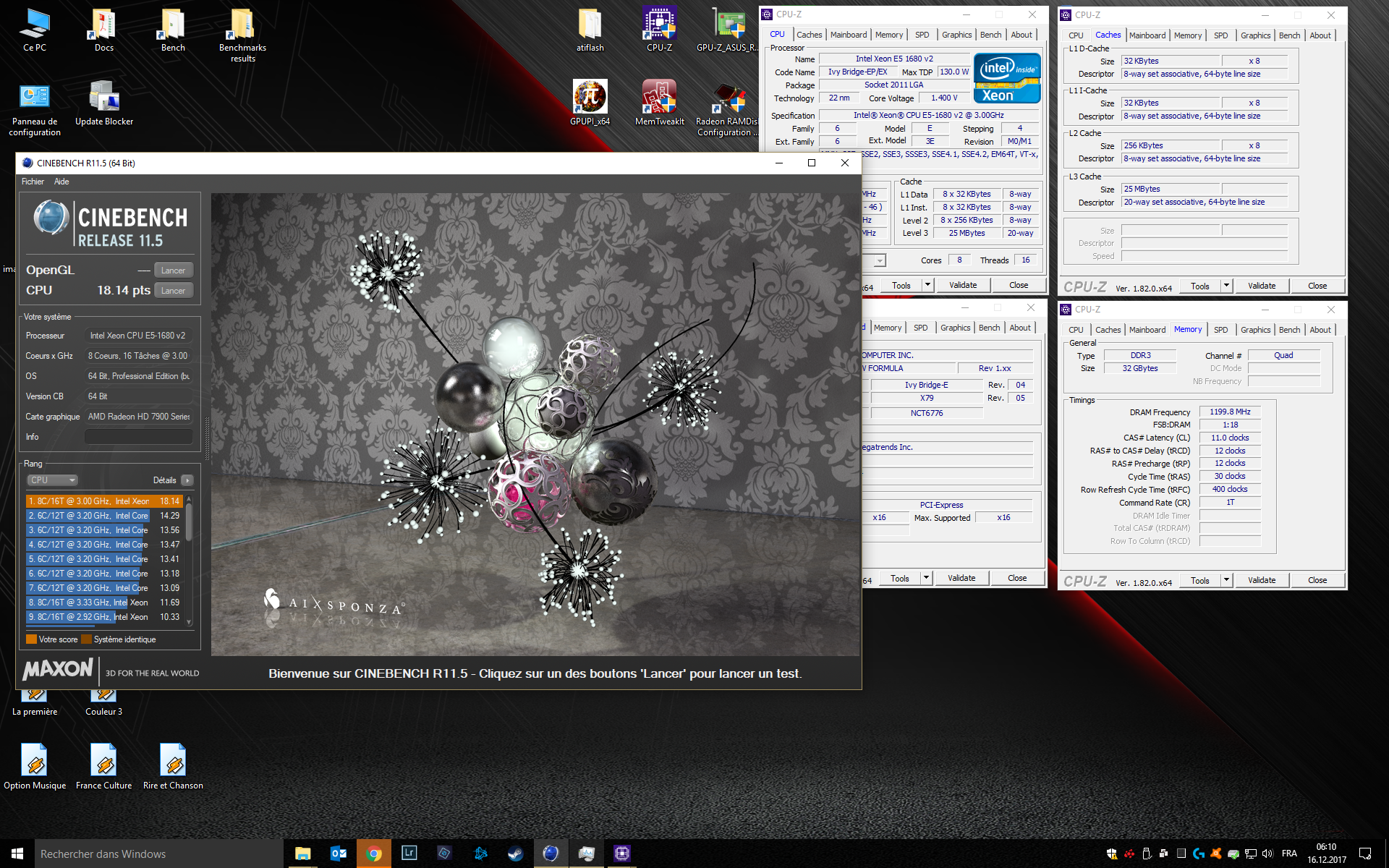Open Radeon RAMDisk Configuration shortcut
Screen dimensions: 1389x868
727,109
